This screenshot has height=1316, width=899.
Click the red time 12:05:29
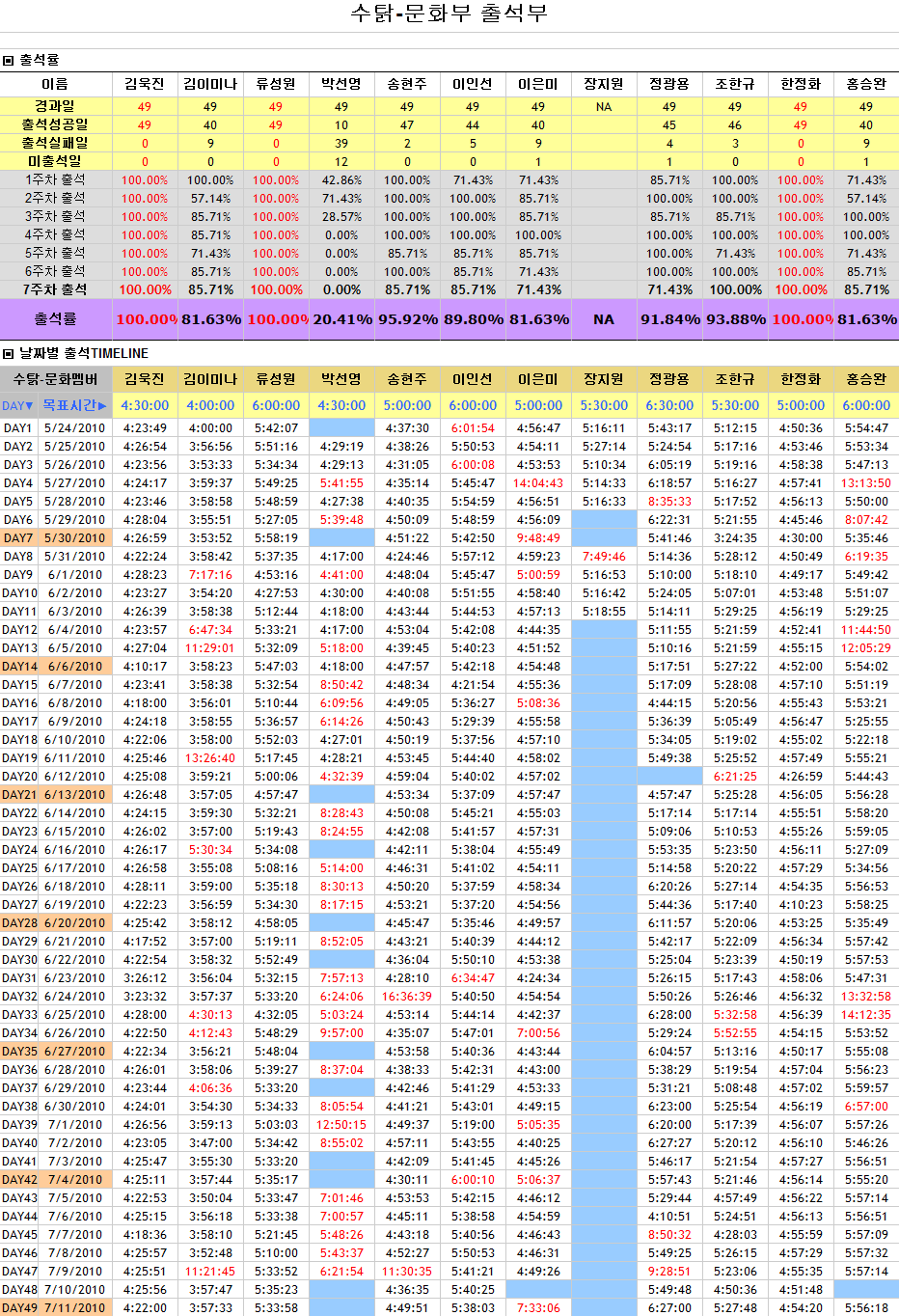click(x=866, y=648)
